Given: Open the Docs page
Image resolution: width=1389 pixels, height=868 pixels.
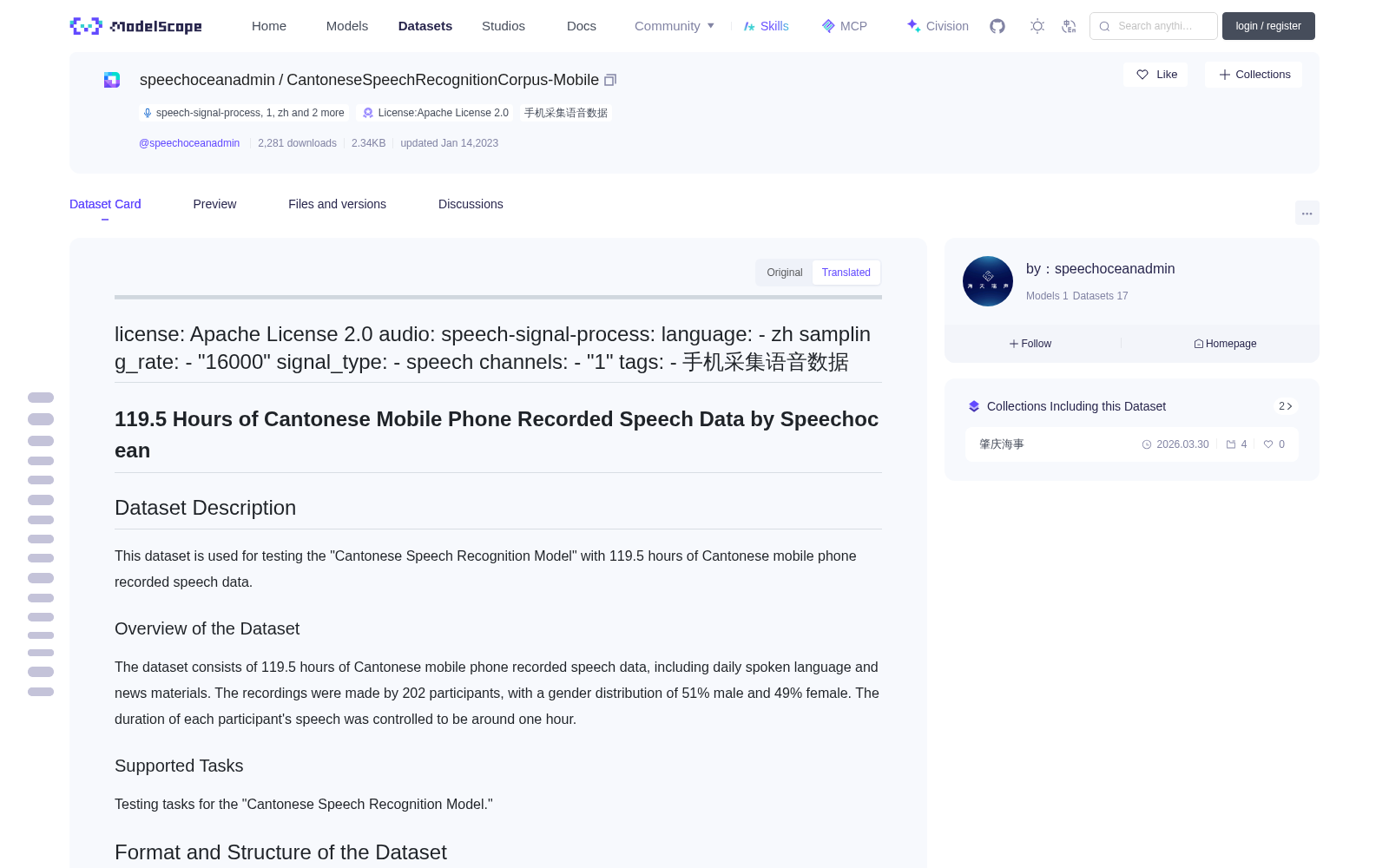Looking at the screenshot, I should pos(582,26).
